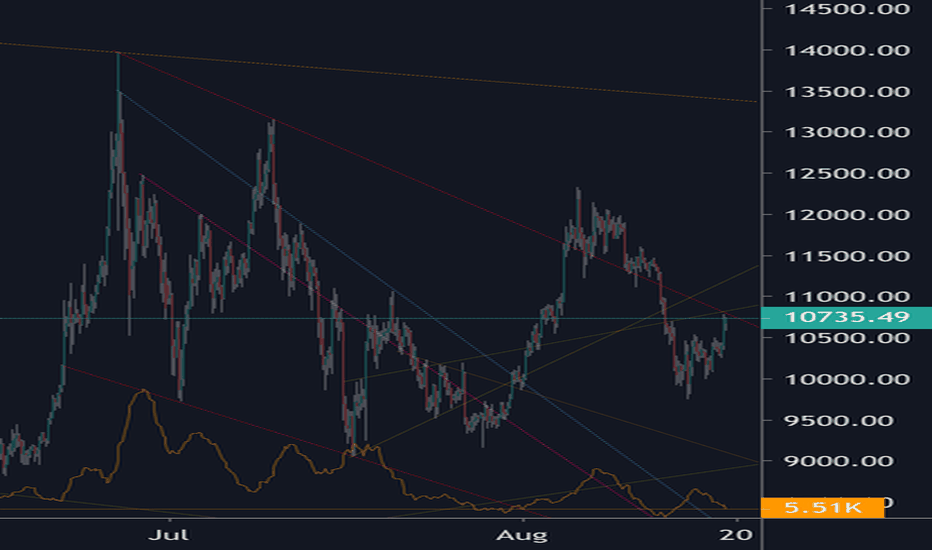Viewport: 932px width, 550px height.
Task: Click the current price label 10735.49
Action: (846, 318)
